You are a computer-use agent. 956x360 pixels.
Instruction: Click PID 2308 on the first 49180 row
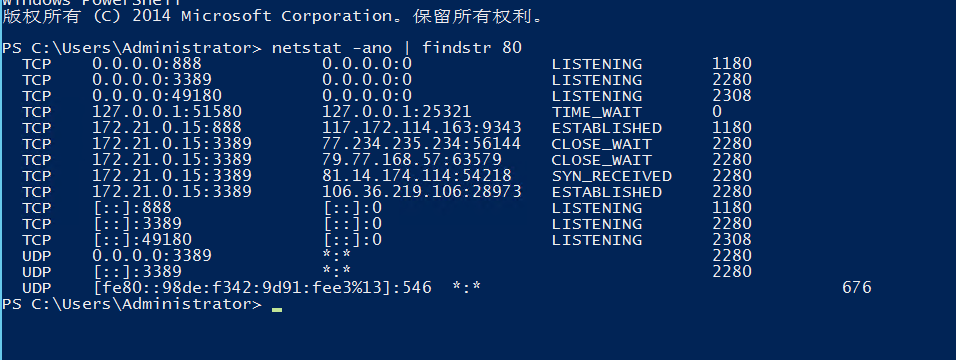point(732,96)
